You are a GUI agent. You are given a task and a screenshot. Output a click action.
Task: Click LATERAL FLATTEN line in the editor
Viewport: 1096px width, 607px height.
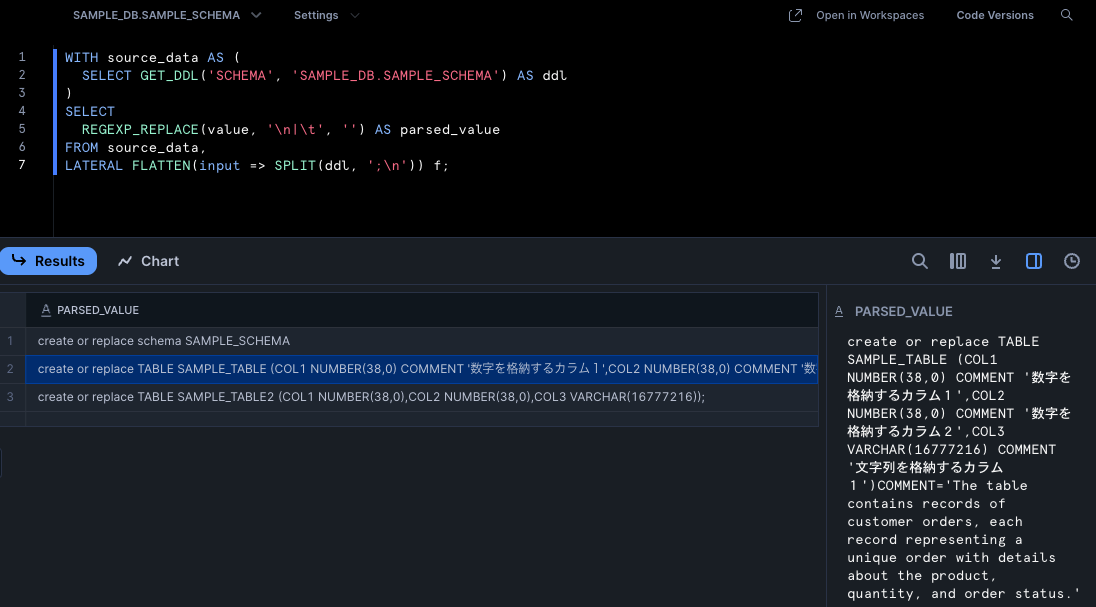point(257,166)
